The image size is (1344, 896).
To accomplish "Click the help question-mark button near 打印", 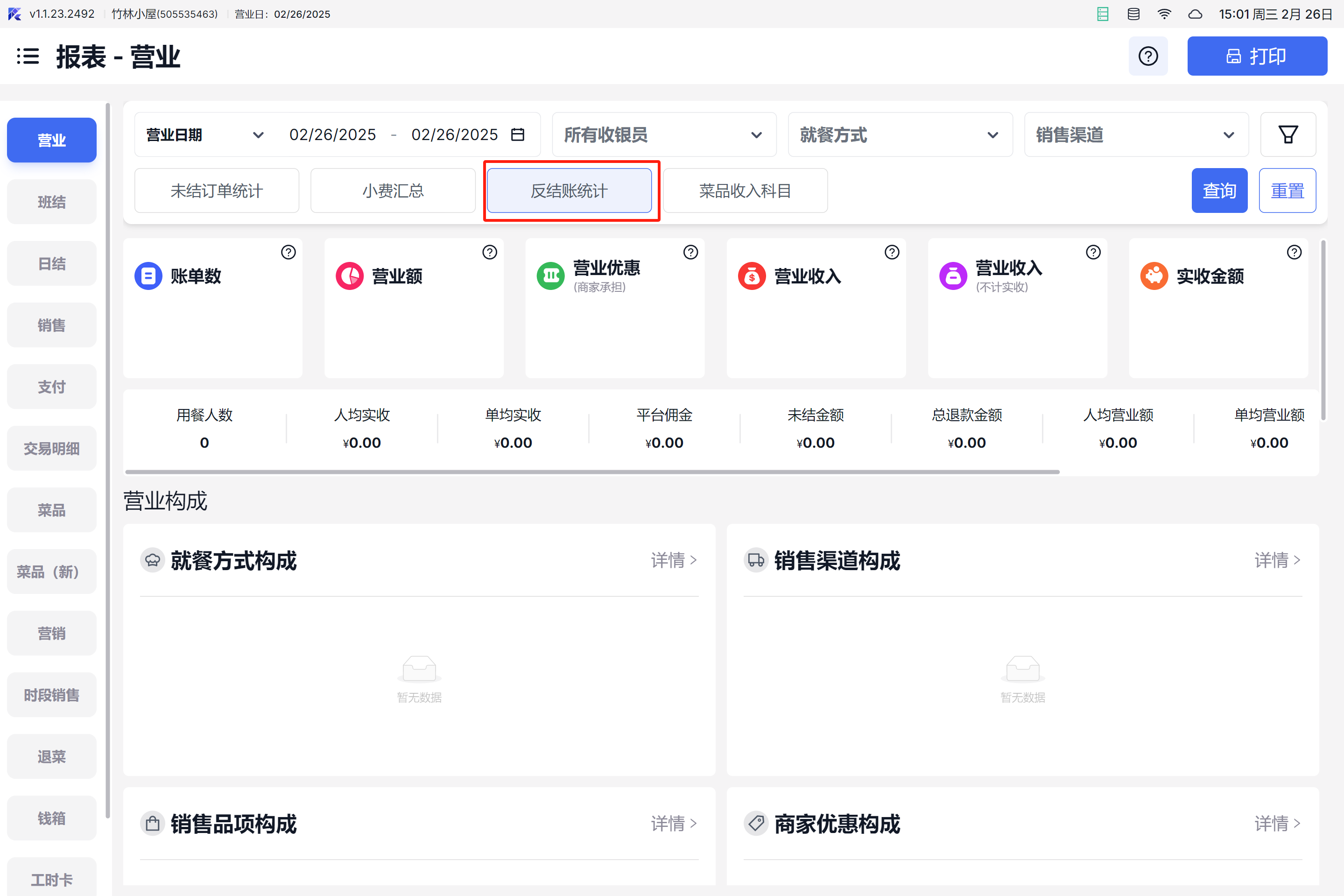I will (x=1147, y=56).
